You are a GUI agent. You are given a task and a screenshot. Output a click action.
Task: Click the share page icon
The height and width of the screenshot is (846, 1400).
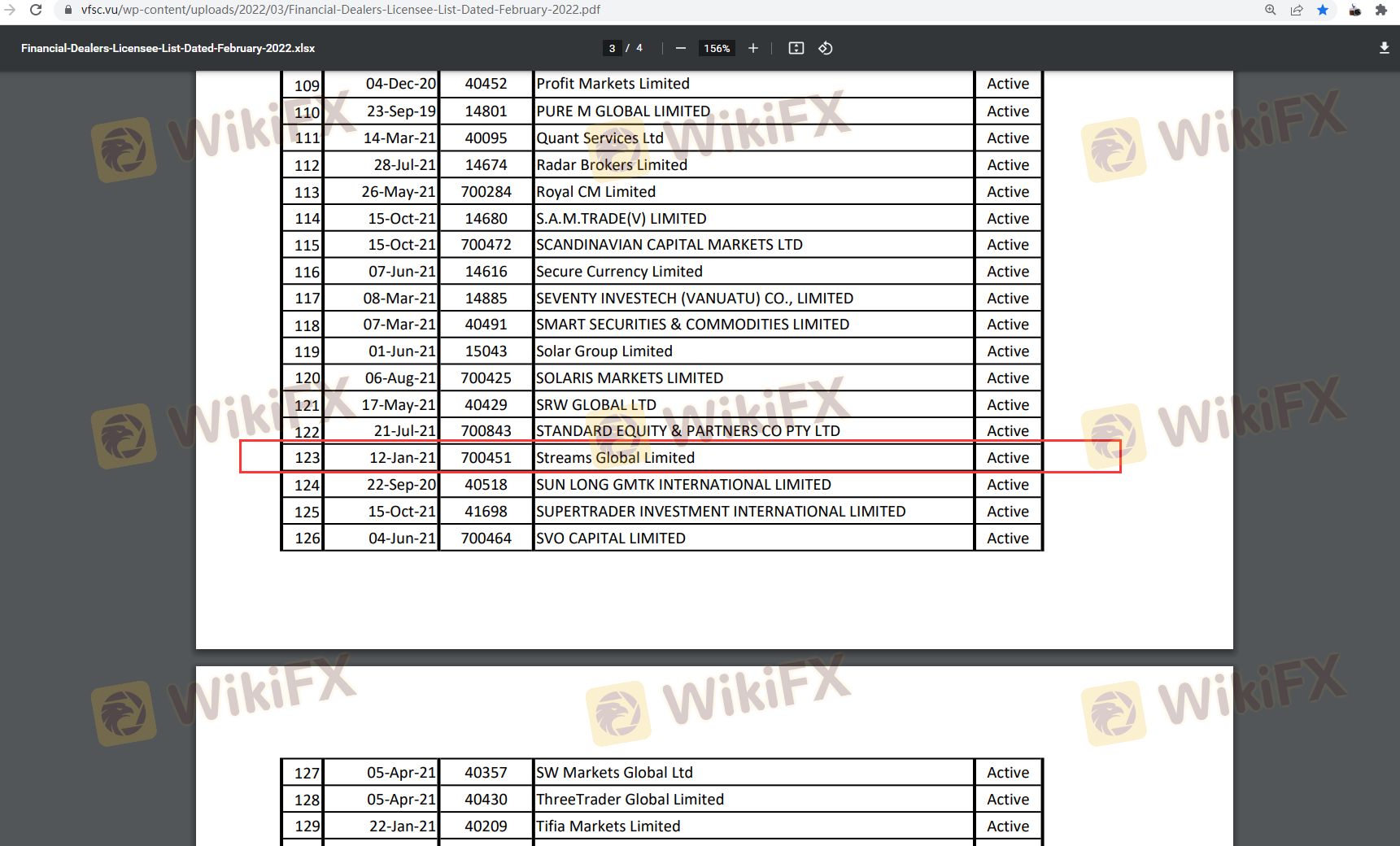[x=1297, y=10]
